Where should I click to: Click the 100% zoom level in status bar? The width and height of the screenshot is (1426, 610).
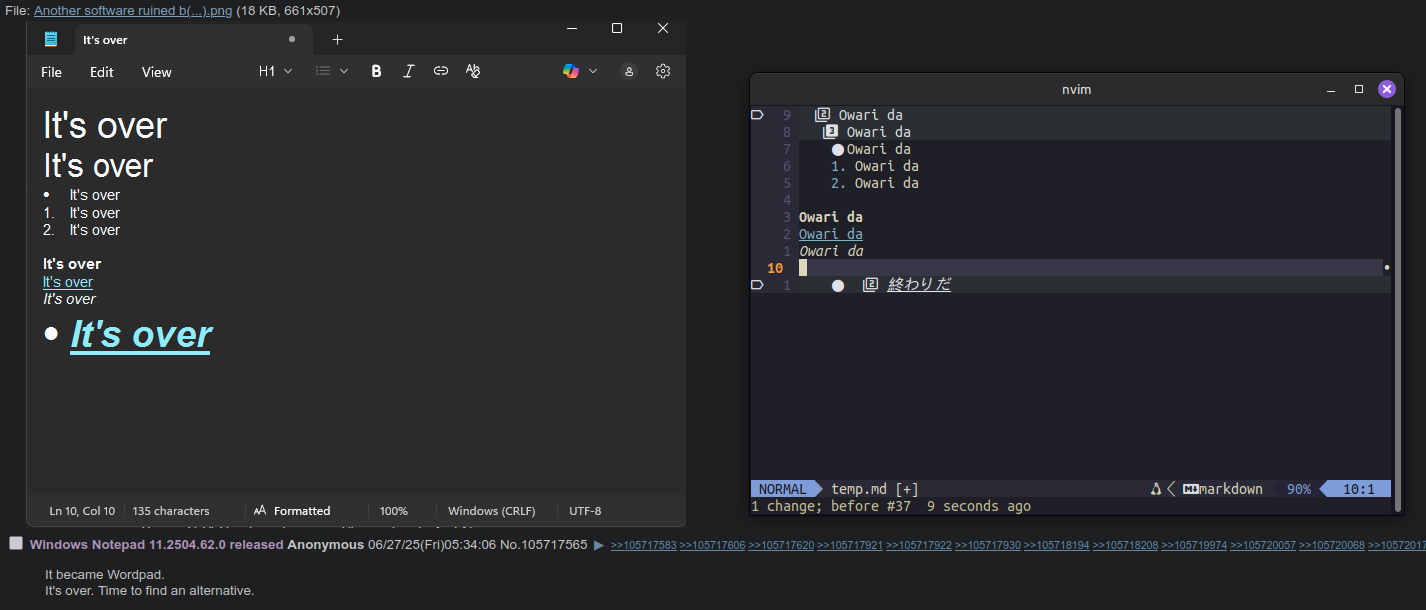click(x=394, y=511)
